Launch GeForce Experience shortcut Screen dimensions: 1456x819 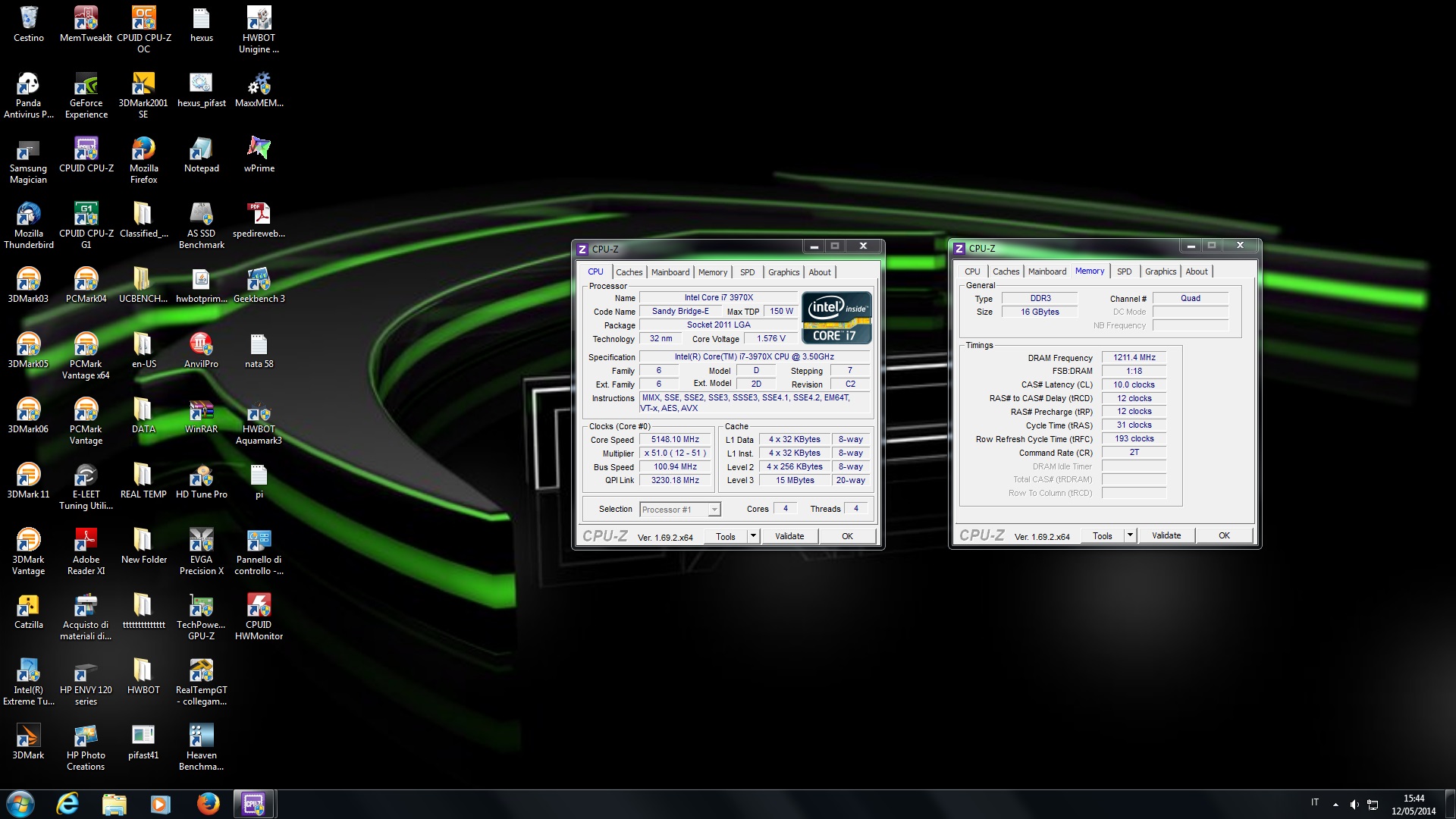tap(86, 95)
